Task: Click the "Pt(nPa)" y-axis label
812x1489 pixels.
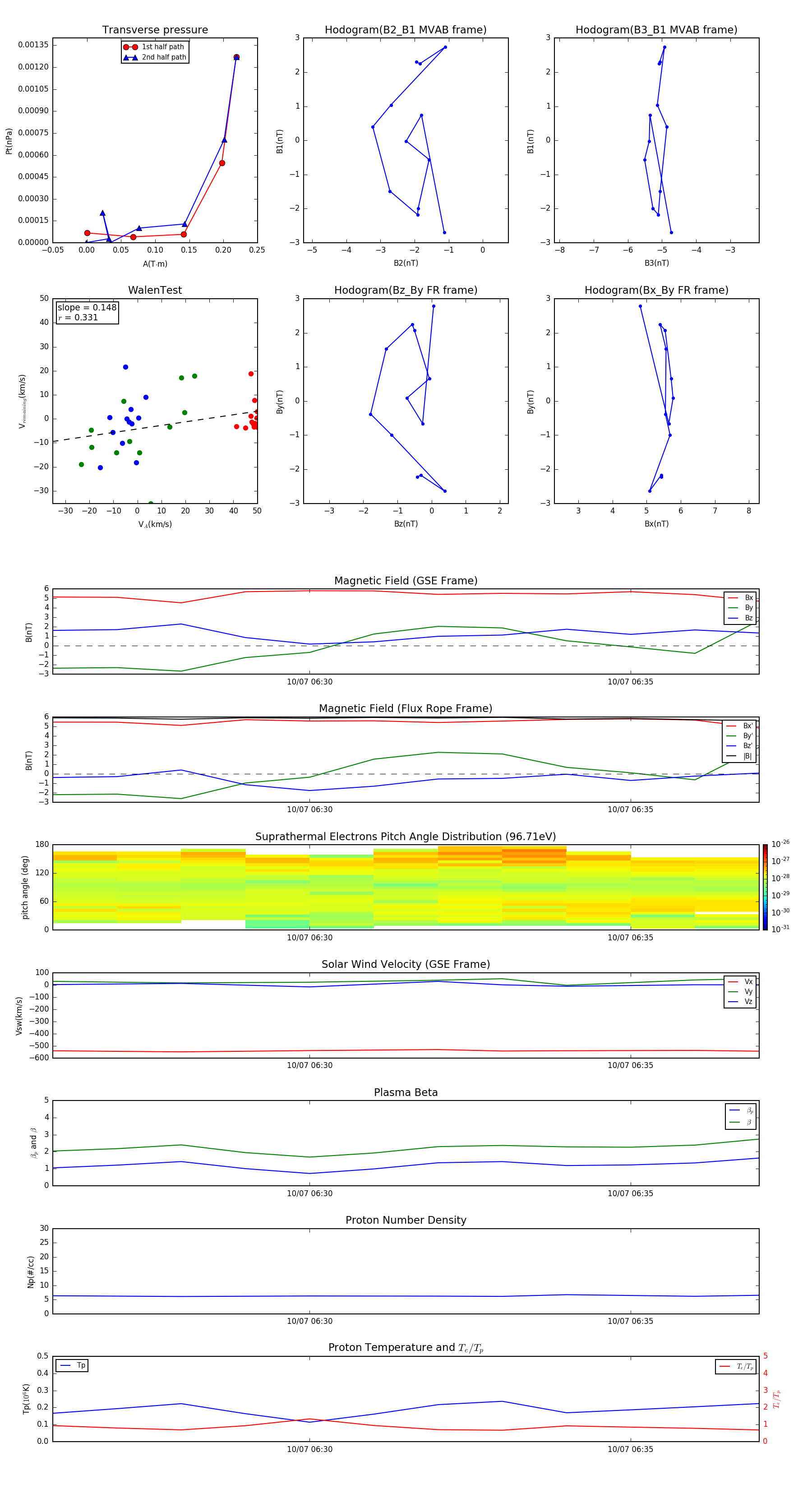Action: point(9,140)
